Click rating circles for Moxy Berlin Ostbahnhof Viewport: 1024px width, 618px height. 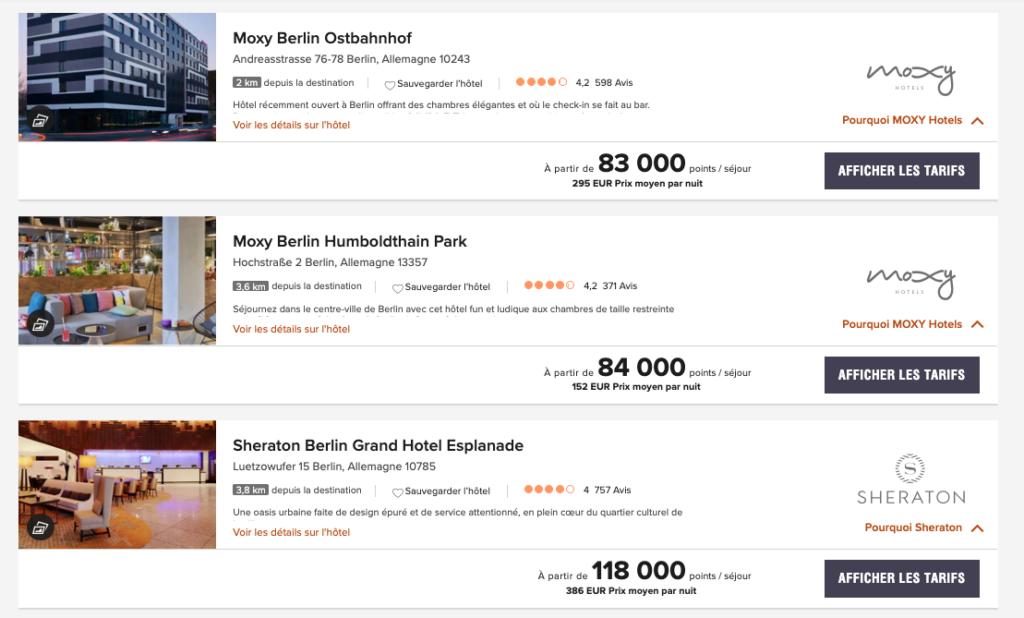(x=541, y=82)
